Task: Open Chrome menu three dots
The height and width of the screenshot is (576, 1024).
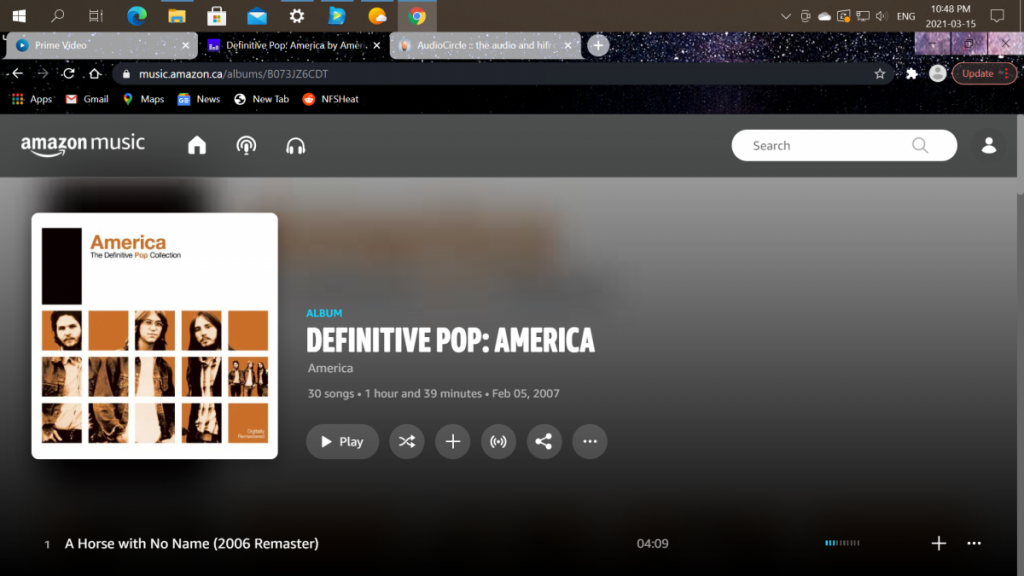Action: pyautogui.click(x=1007, y=73)
